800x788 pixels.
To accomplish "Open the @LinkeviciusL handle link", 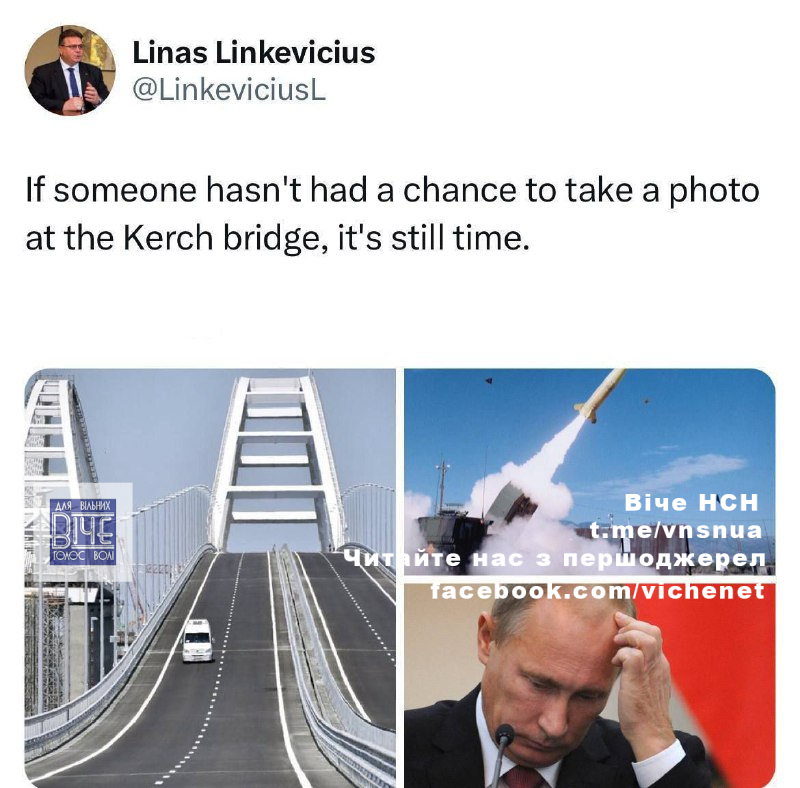I will pos(229,90).
